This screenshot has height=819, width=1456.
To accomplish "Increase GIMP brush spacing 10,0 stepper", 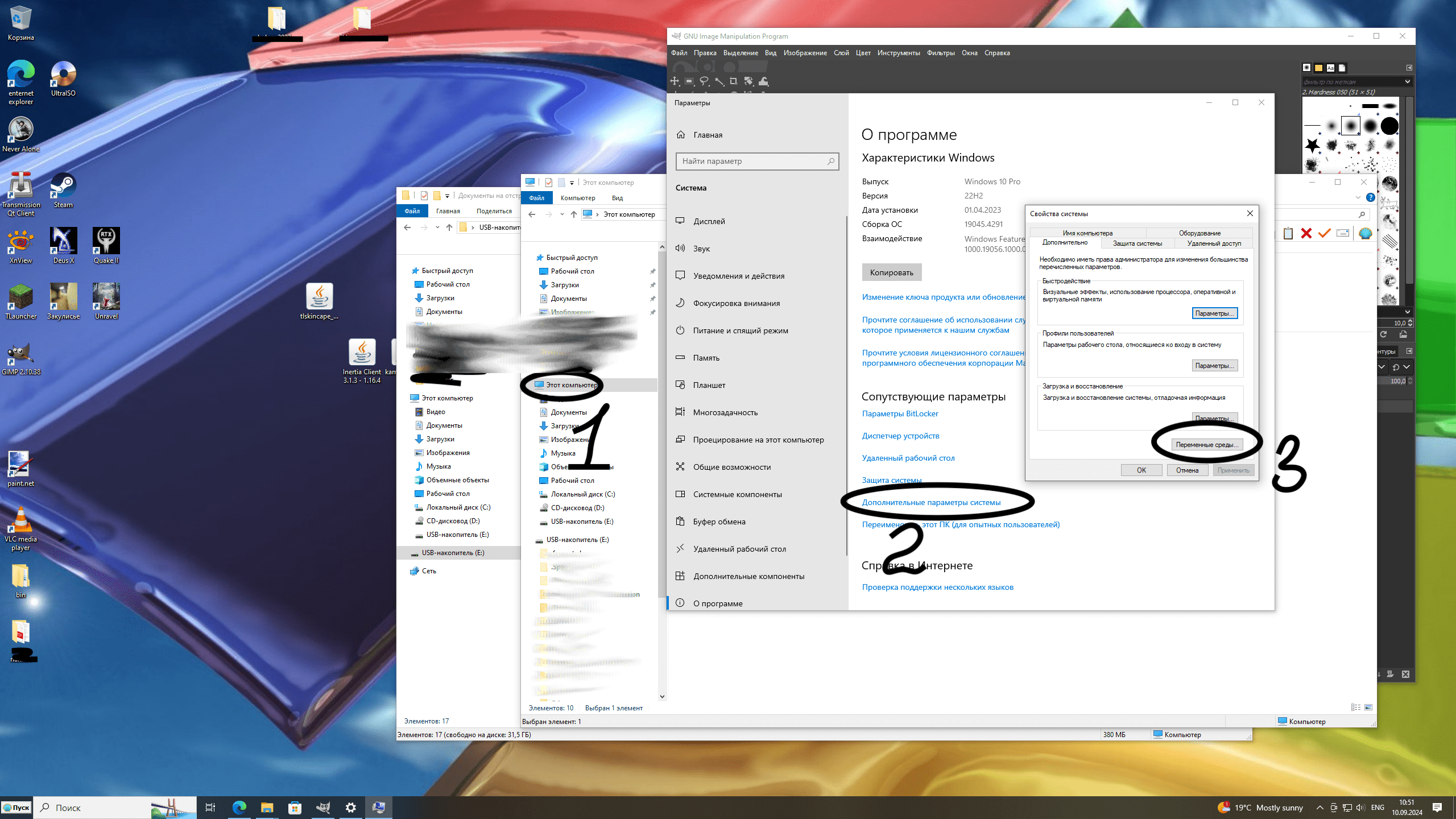I will point(1410,321).
